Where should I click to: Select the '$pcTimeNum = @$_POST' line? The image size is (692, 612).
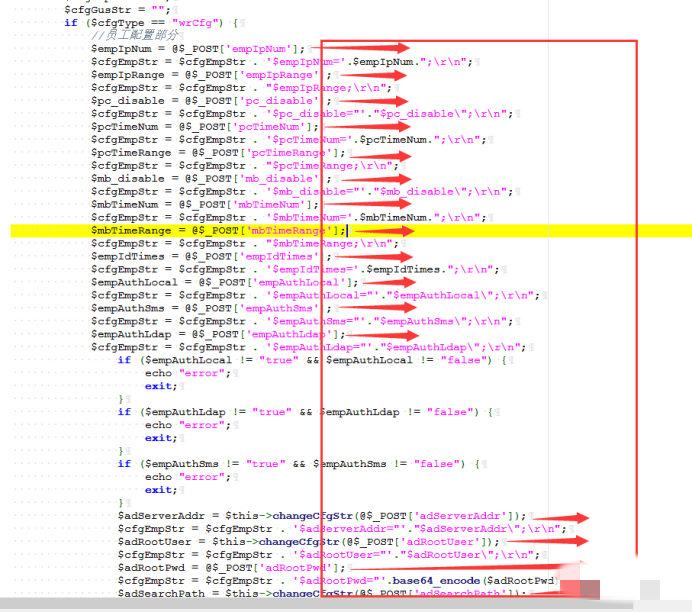[205, 127]
